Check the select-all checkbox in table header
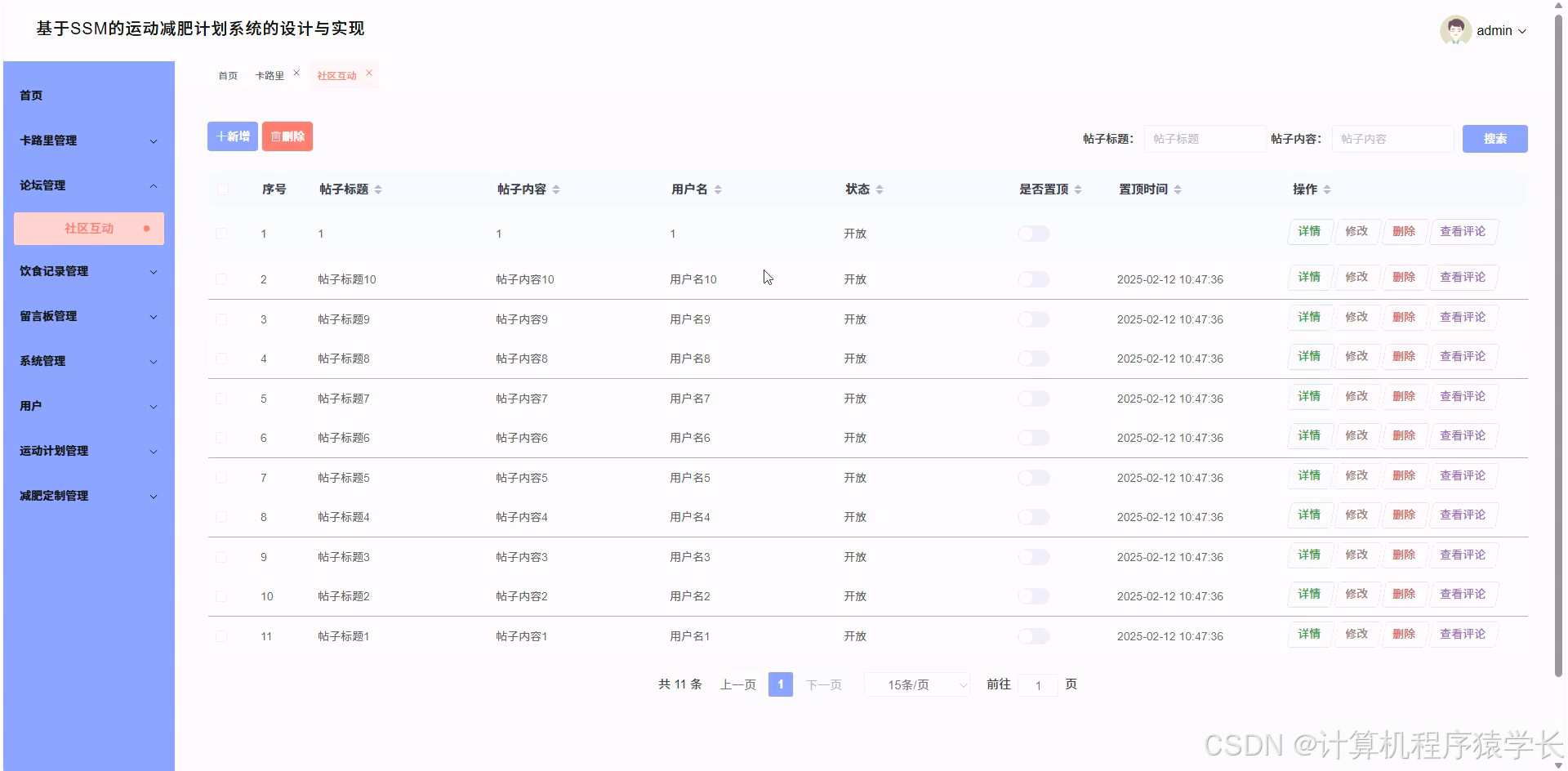This screenshot has width=1568, height=771. pos(221,189)
